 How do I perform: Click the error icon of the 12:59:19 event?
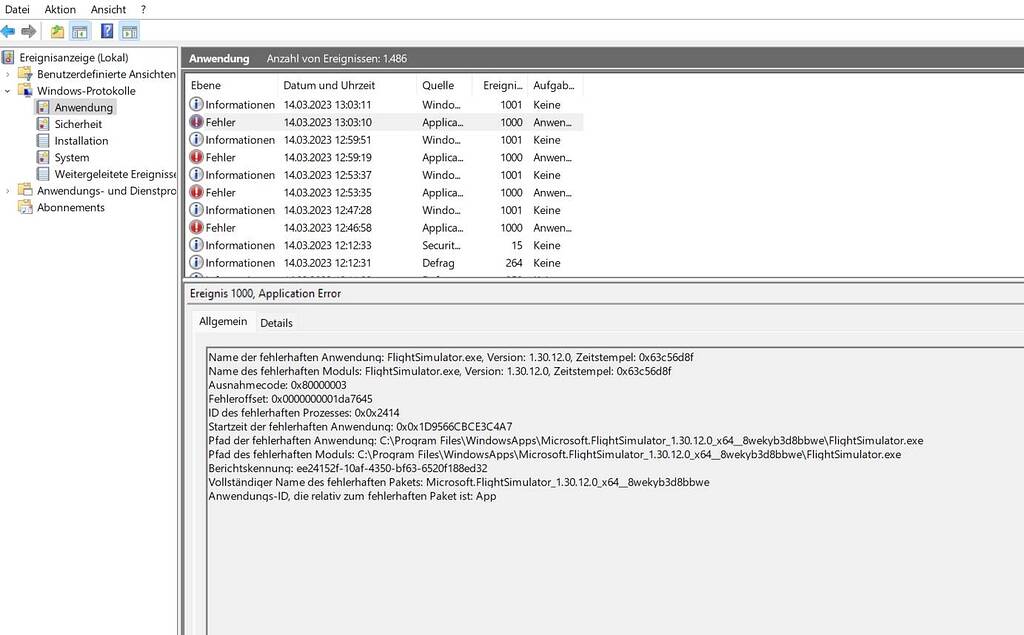(196, 157)
